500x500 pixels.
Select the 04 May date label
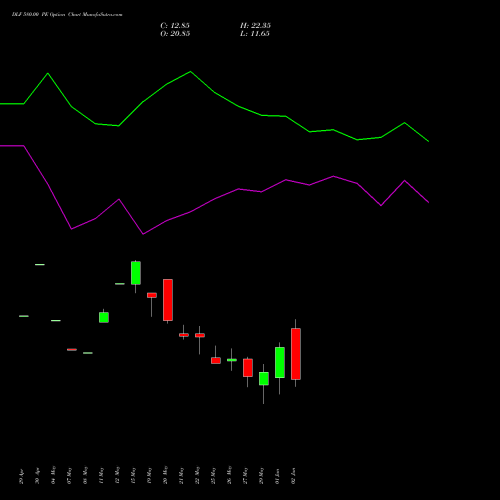(54, 476)
